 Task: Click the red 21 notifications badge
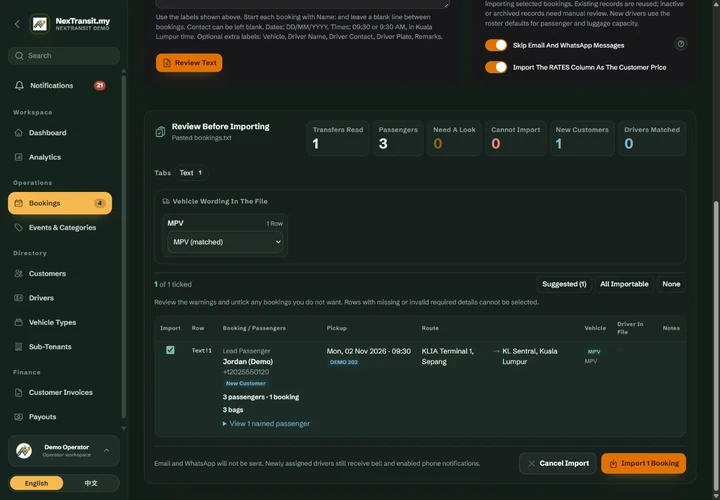coord(100,85)
